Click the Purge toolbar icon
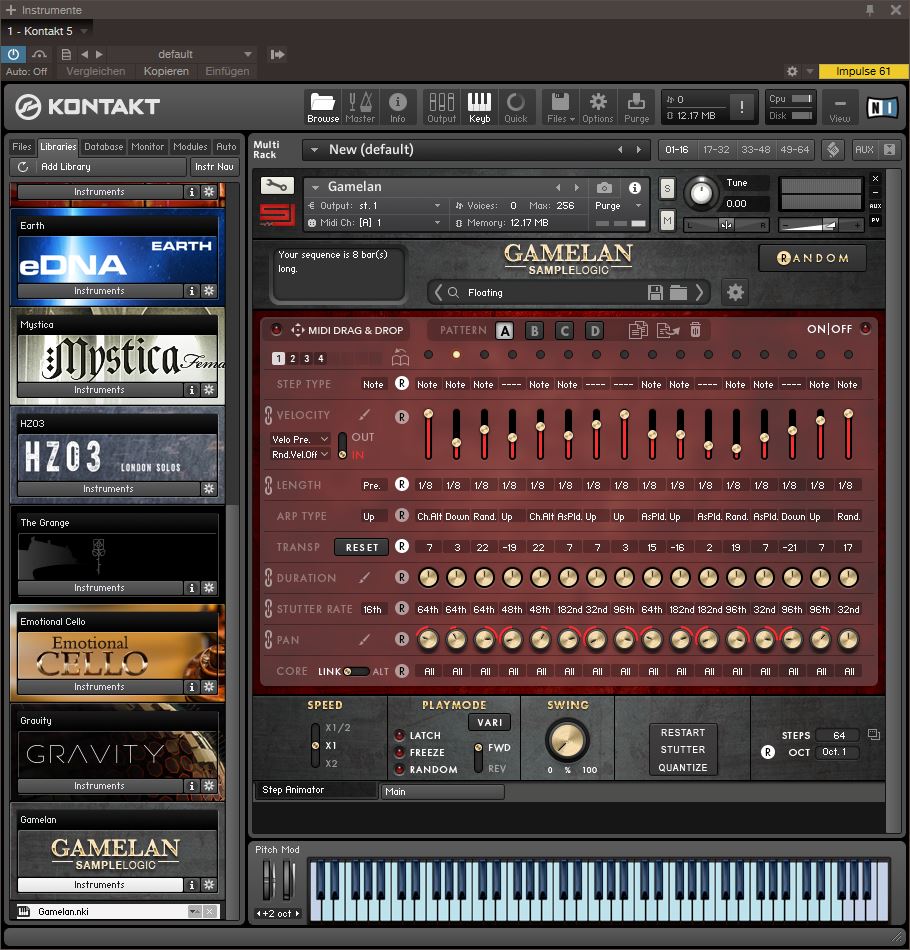Viewport: 910px width, 950px height. pyautogui.click(x=636, y=107)
